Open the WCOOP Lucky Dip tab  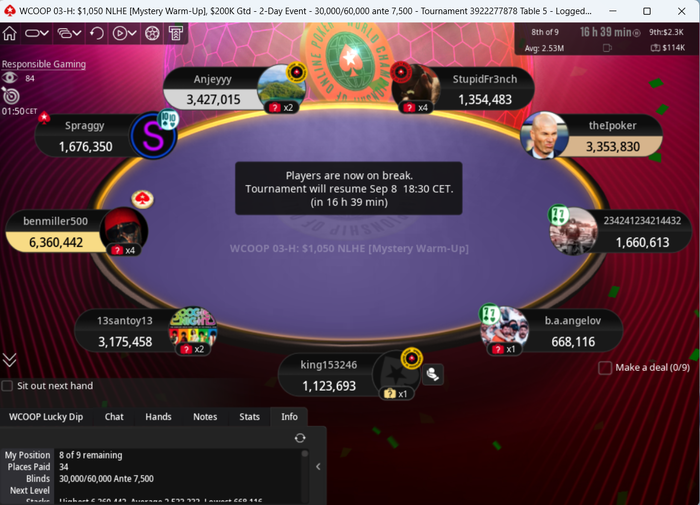tap(46, 417)
